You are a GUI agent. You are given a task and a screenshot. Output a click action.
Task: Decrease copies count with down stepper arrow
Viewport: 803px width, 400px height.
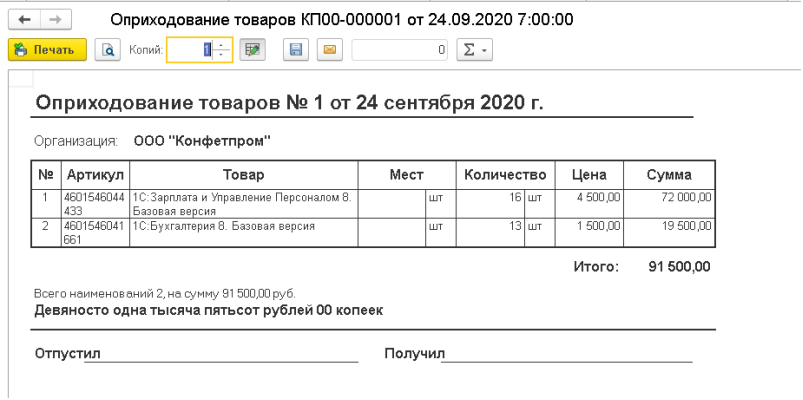point(221,55)
